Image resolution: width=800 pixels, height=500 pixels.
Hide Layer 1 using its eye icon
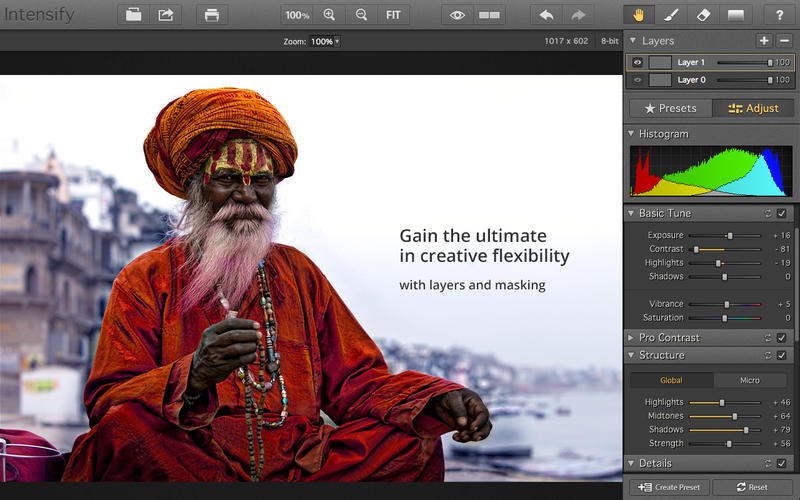[637, 62]
